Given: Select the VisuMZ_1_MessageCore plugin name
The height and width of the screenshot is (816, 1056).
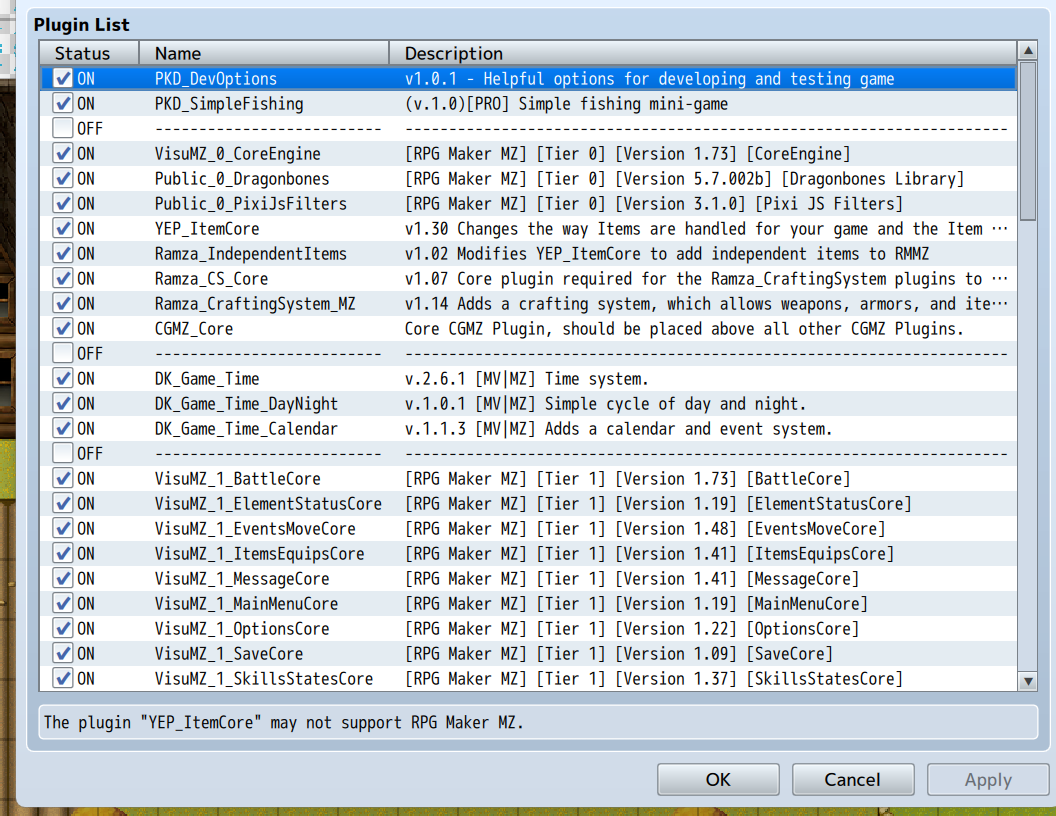Looking at the screenshot, I should [x=242, y=578].
